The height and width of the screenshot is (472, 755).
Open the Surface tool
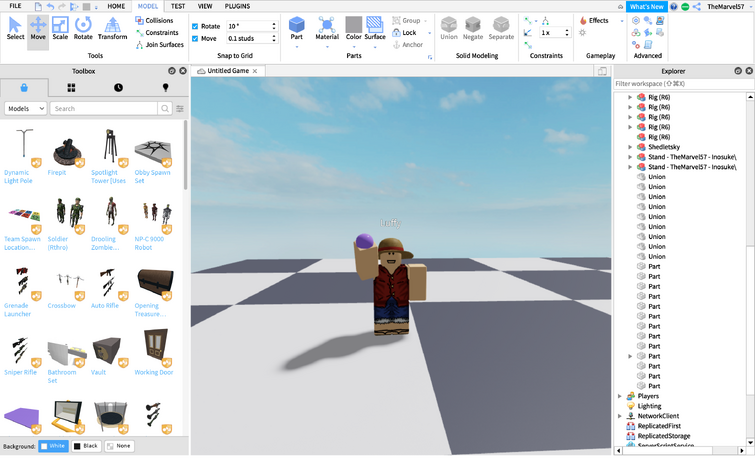(375, 28)
